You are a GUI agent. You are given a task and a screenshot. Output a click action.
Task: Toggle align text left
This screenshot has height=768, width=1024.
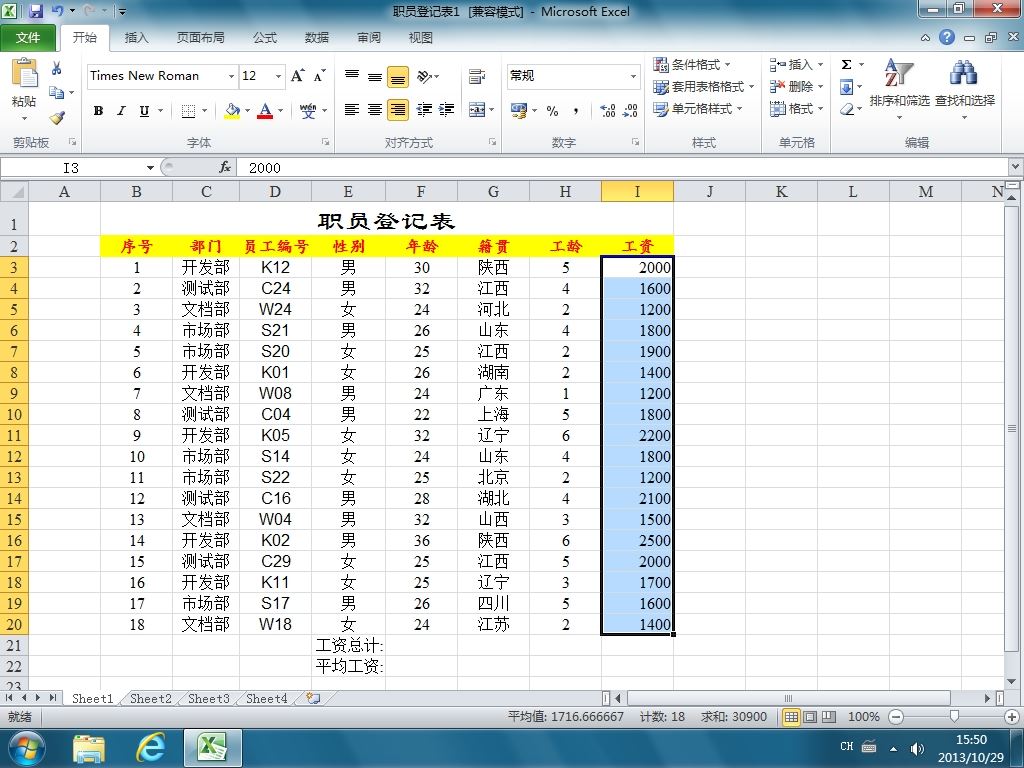[352, 110]
